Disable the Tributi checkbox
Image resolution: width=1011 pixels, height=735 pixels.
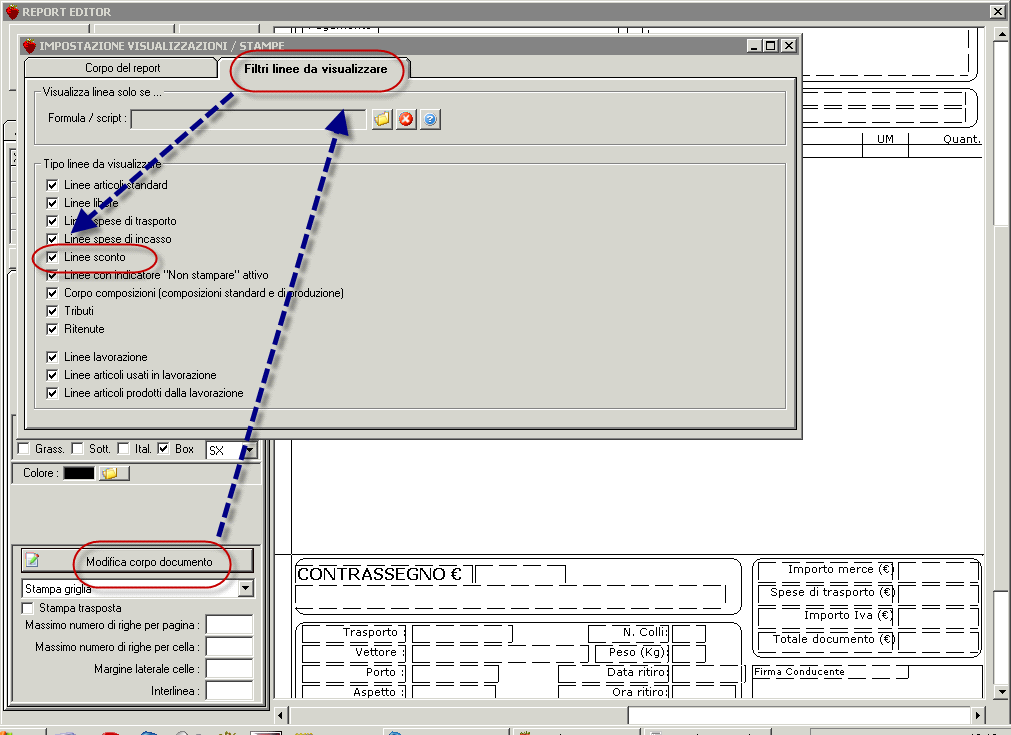tap(52, 311)
